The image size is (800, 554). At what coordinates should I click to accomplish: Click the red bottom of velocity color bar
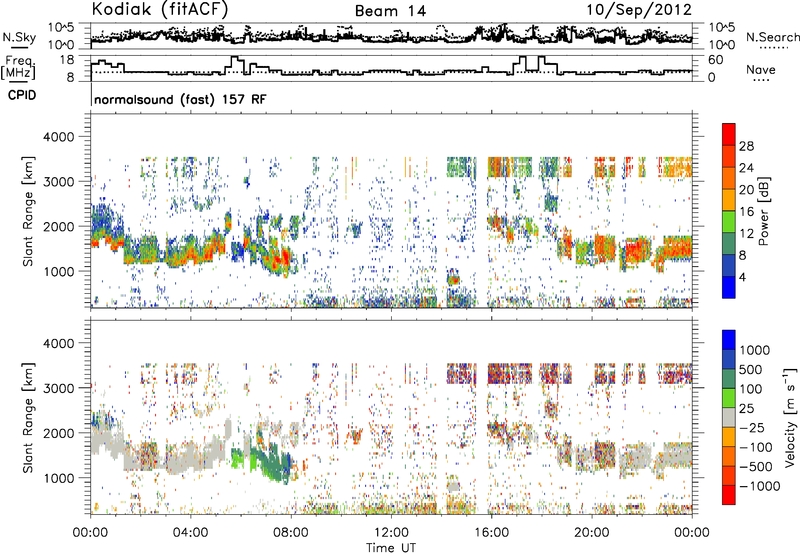tap(729, 495)
